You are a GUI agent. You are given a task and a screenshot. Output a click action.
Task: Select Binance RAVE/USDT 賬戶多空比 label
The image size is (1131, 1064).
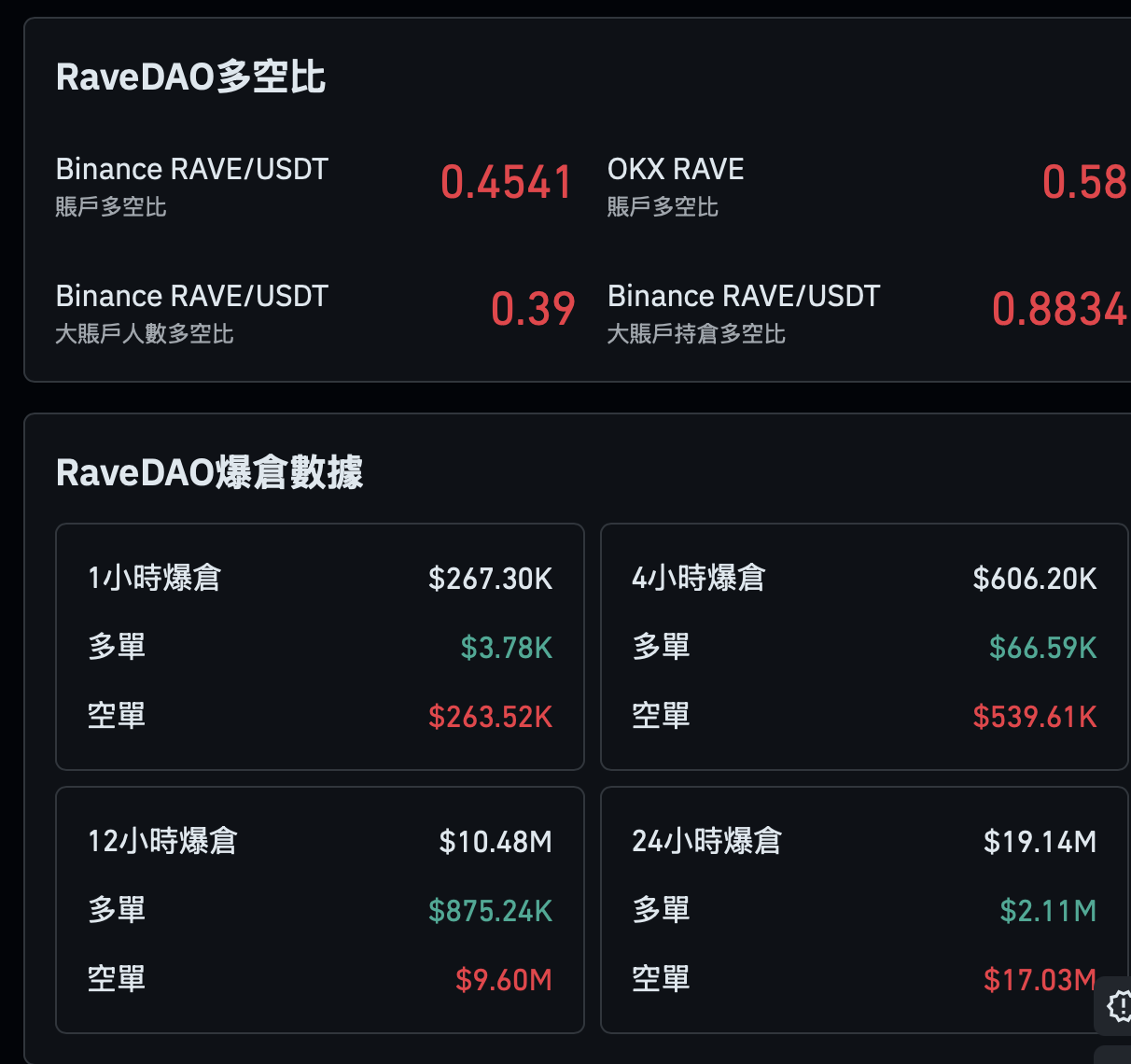coord(191,185)
